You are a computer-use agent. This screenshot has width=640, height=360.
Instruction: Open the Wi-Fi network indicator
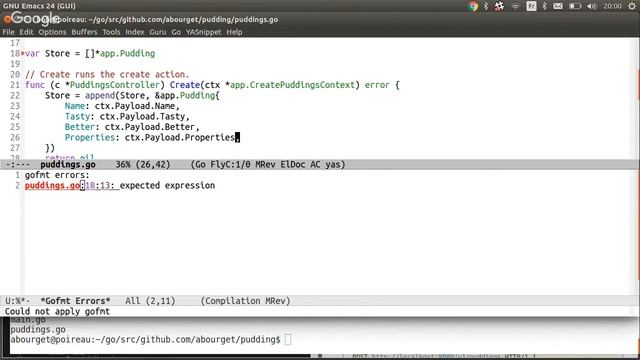coord(516,6)
